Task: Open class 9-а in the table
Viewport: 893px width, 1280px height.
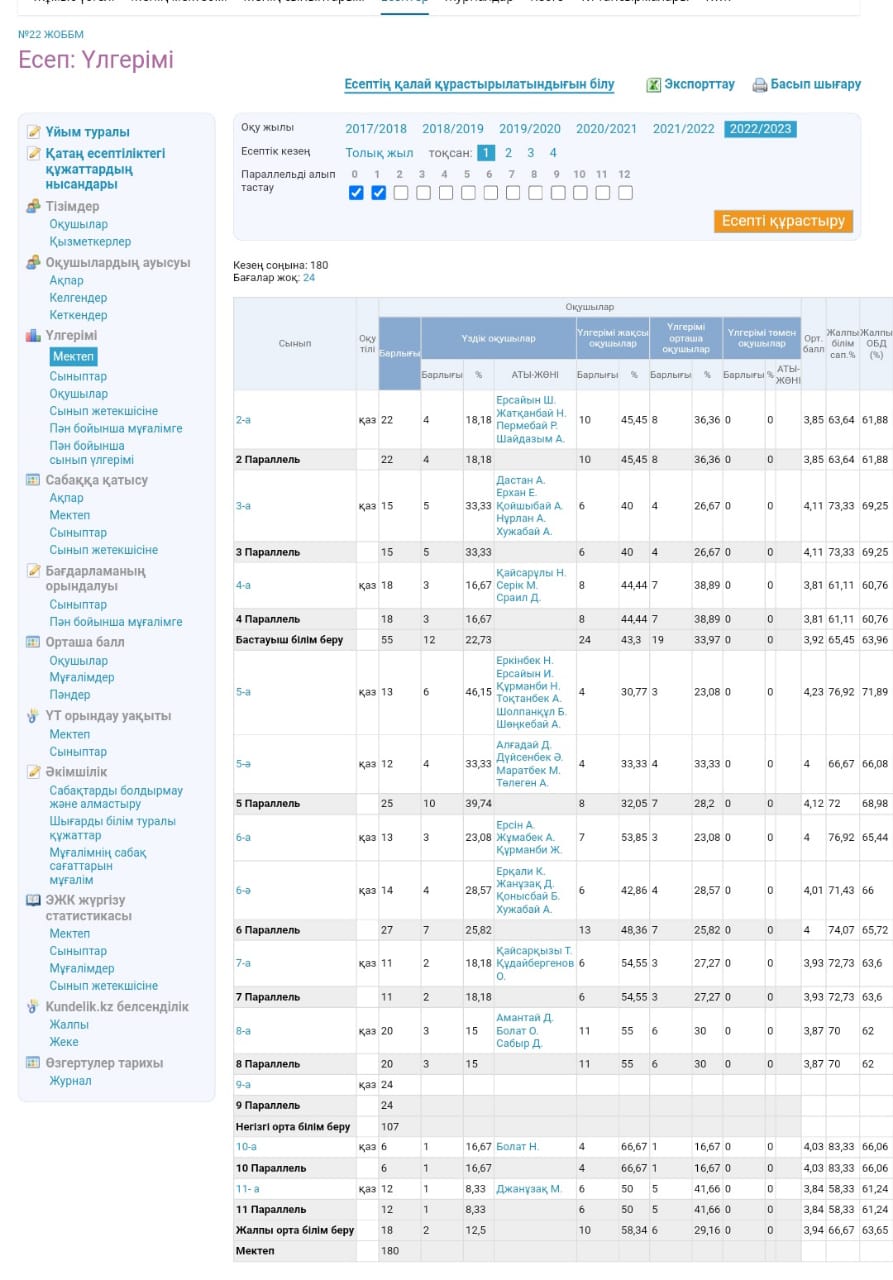Action: (243, 1084)
